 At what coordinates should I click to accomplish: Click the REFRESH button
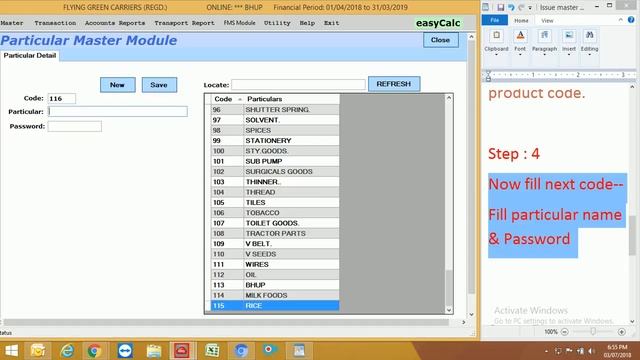coord(394,84)
